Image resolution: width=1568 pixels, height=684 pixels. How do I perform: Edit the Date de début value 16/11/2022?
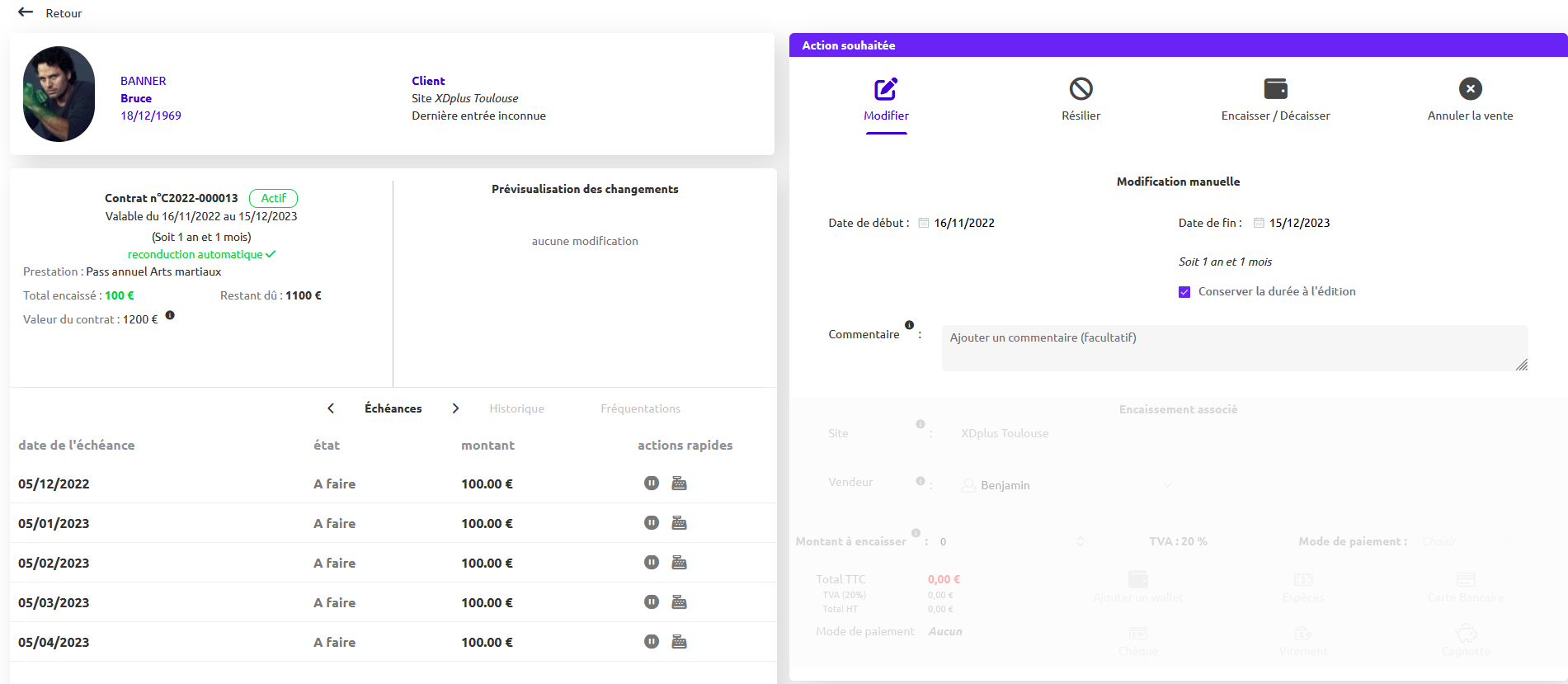964,223
